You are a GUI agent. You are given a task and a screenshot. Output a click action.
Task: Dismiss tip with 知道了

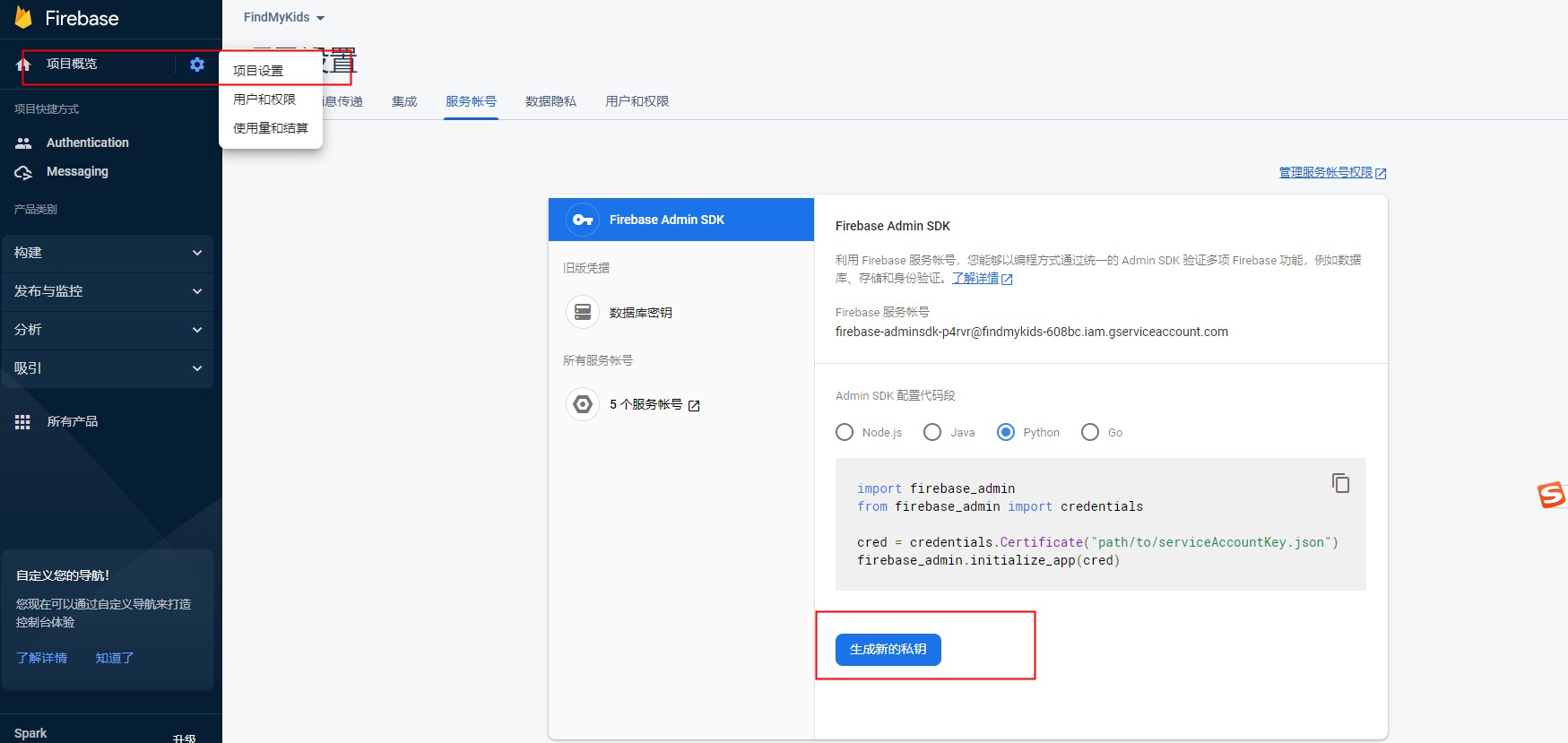coord(115,658)
